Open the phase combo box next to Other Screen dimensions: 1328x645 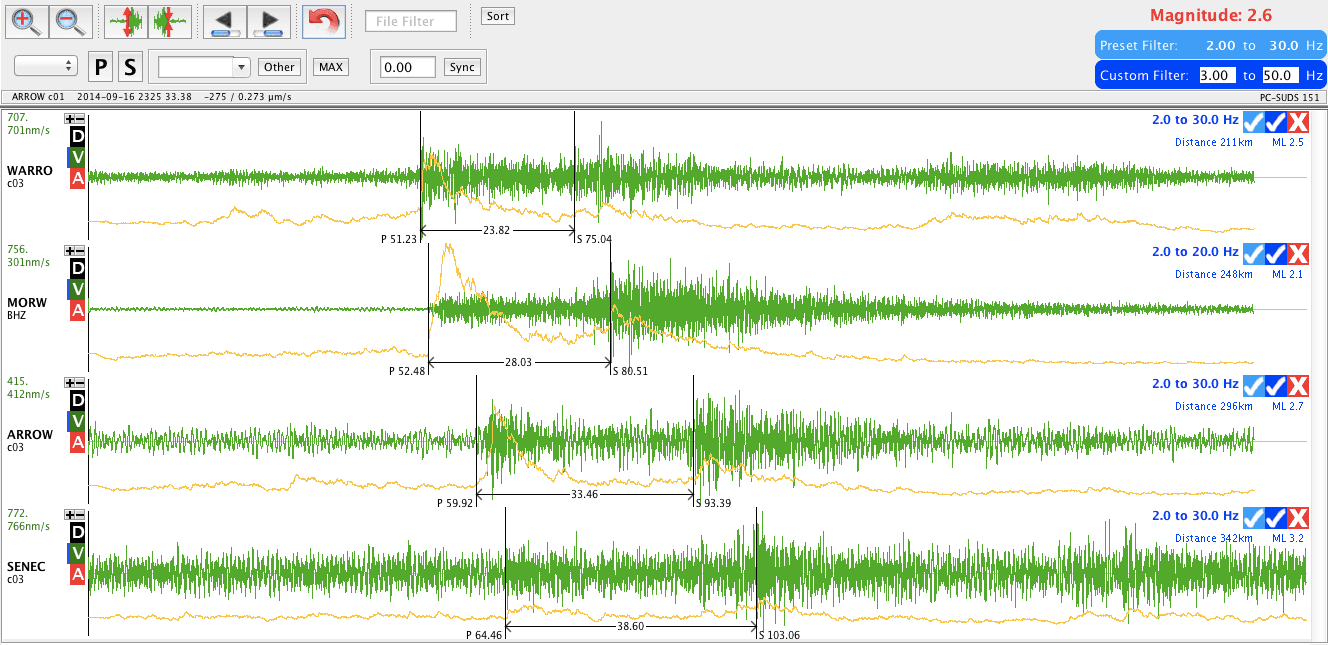pyautogui.click(x=204, y=67)
